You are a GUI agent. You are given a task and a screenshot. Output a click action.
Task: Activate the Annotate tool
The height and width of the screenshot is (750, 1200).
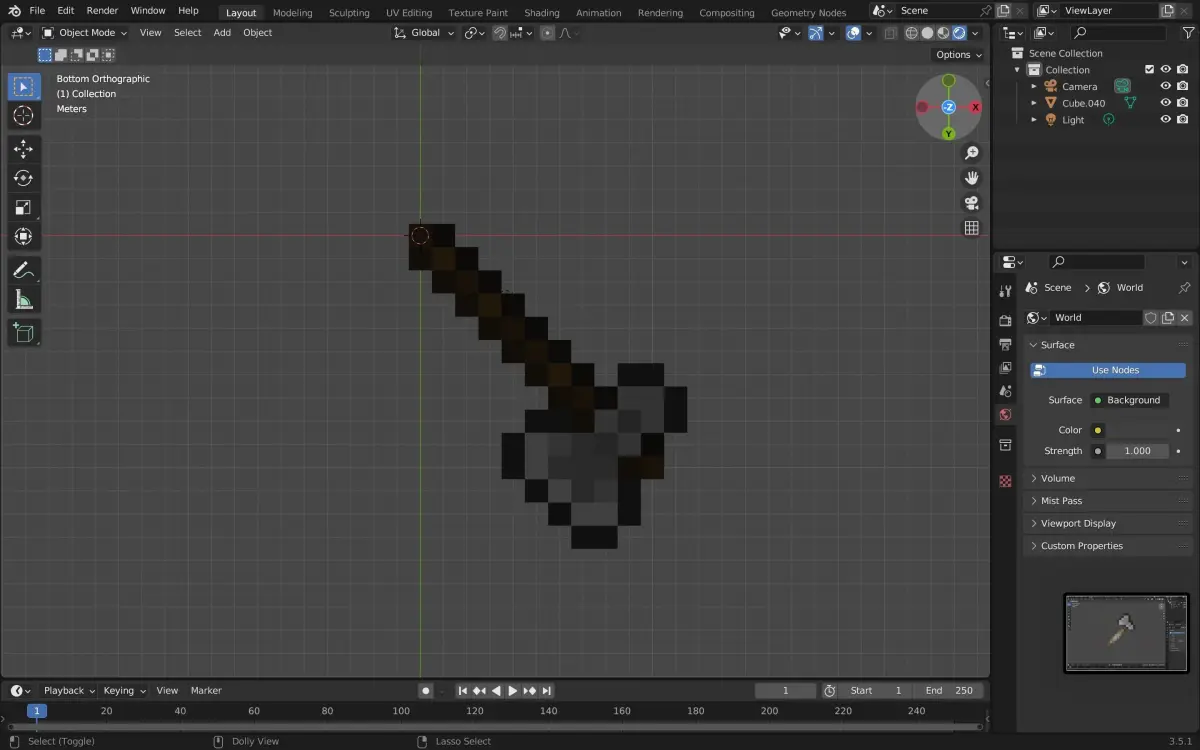[x=23, y=270]
